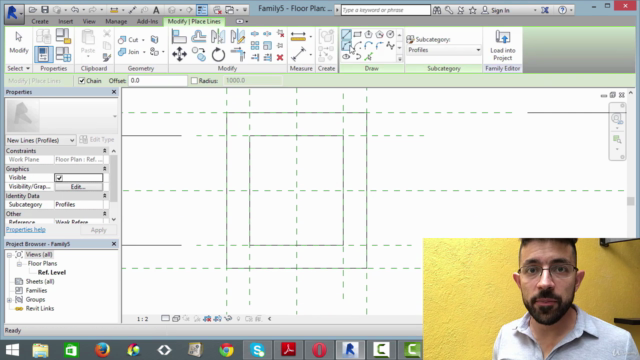Select the Rectangle draw tool

[x=357, y=34]
